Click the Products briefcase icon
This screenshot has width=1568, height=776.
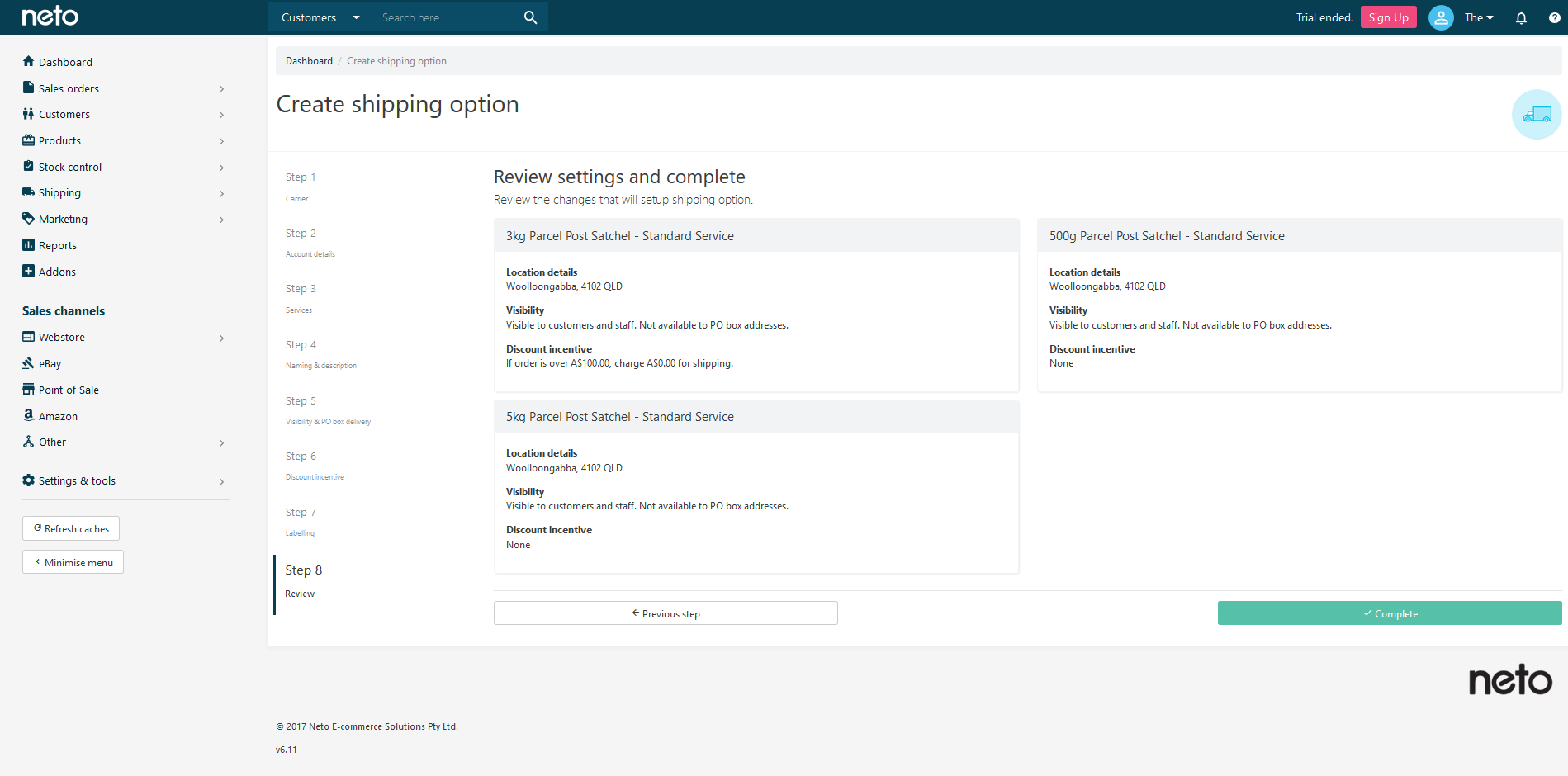[x=28, y=140]
